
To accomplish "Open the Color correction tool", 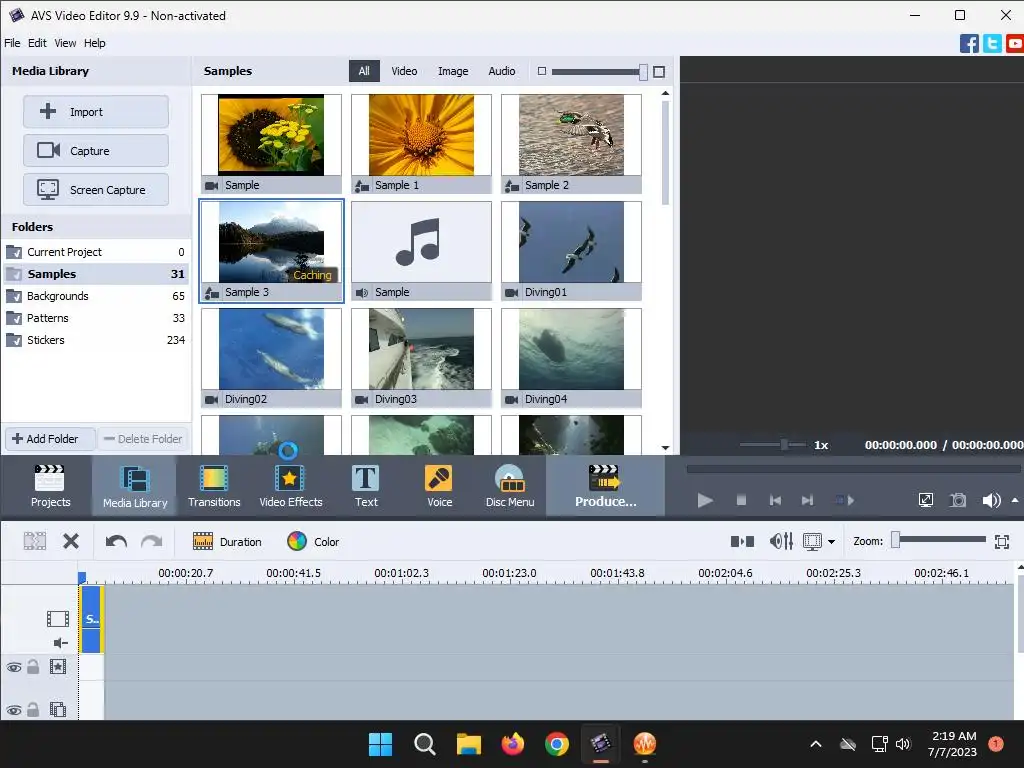I will 313,541.
